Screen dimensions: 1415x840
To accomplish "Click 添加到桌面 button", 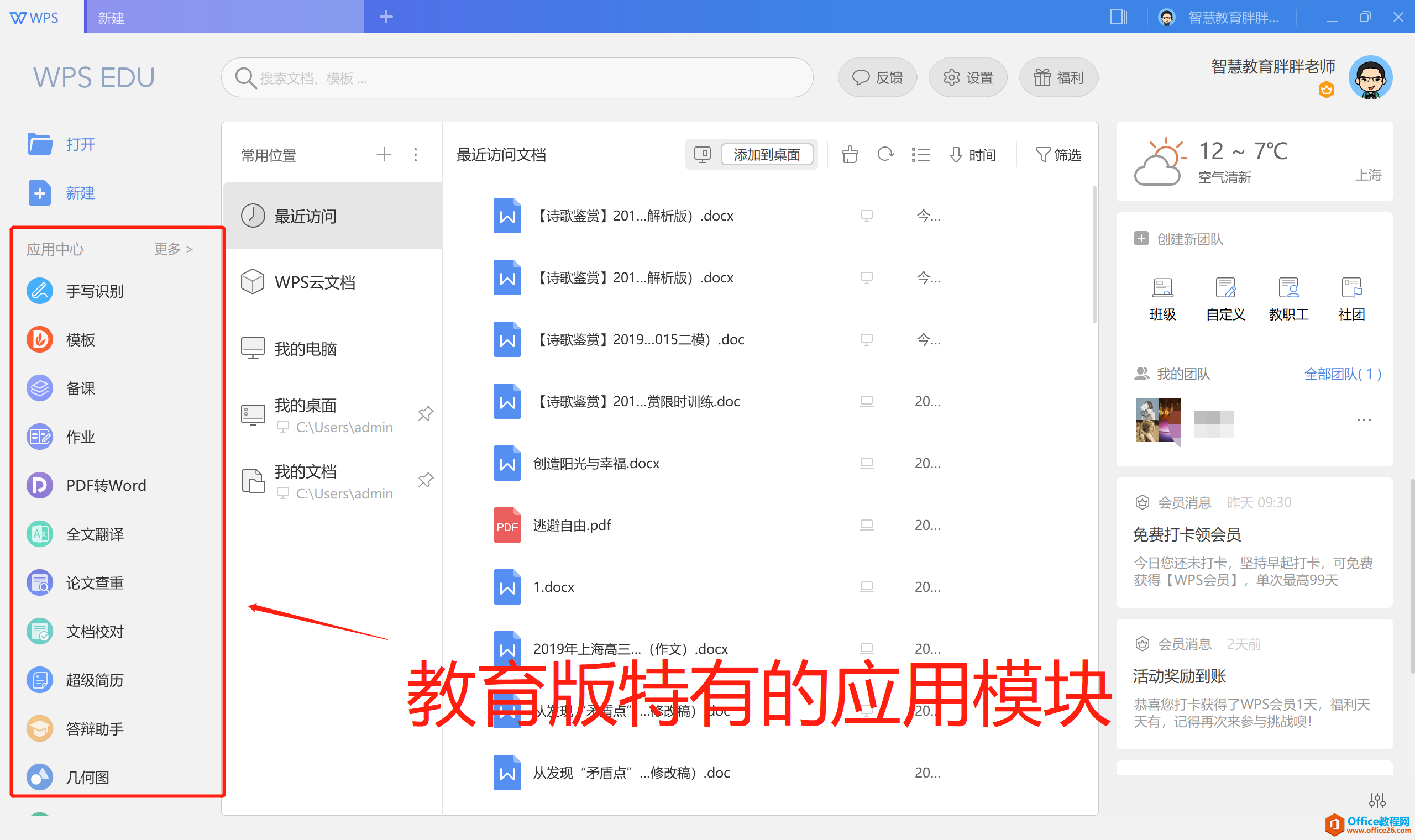I will pos(766,155).
